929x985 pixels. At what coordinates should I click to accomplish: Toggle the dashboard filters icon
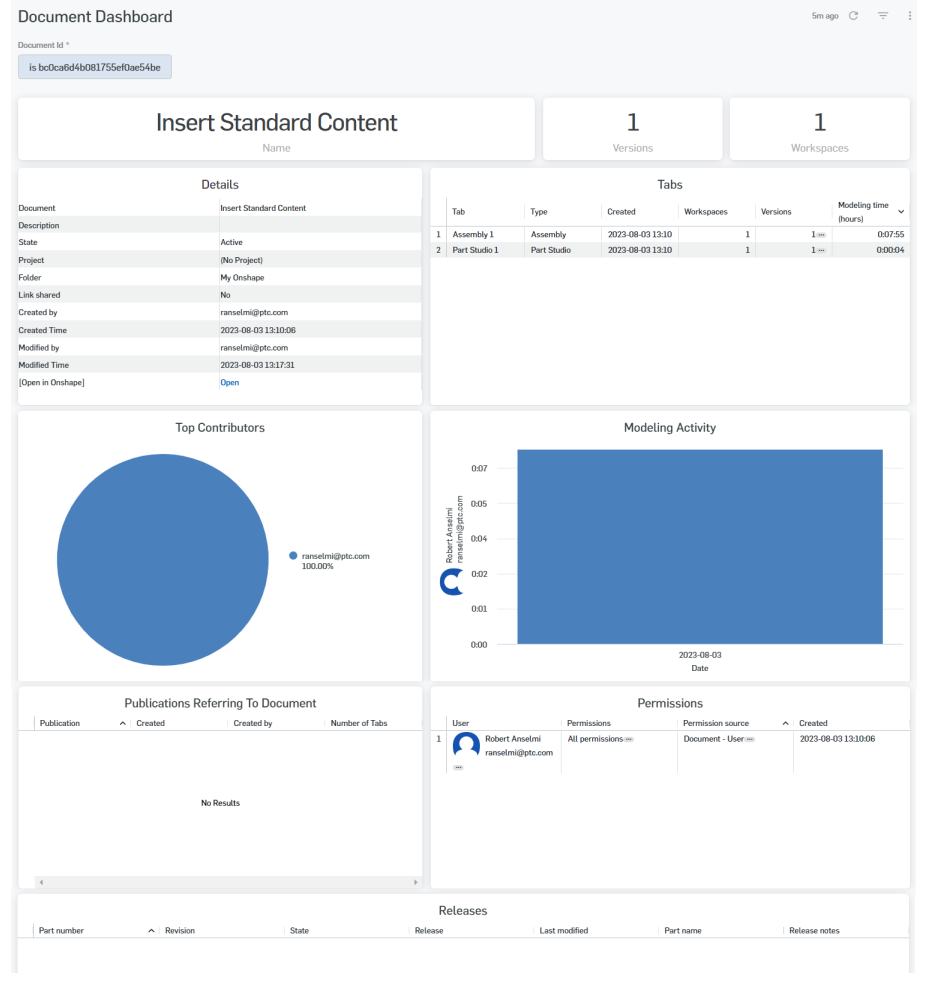tap(883, 16)
